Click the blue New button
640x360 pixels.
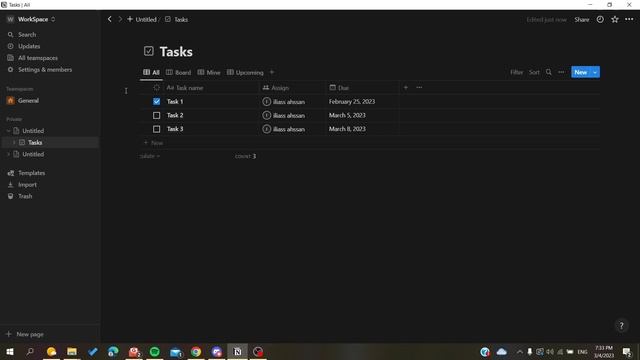[x=581, y=72]
